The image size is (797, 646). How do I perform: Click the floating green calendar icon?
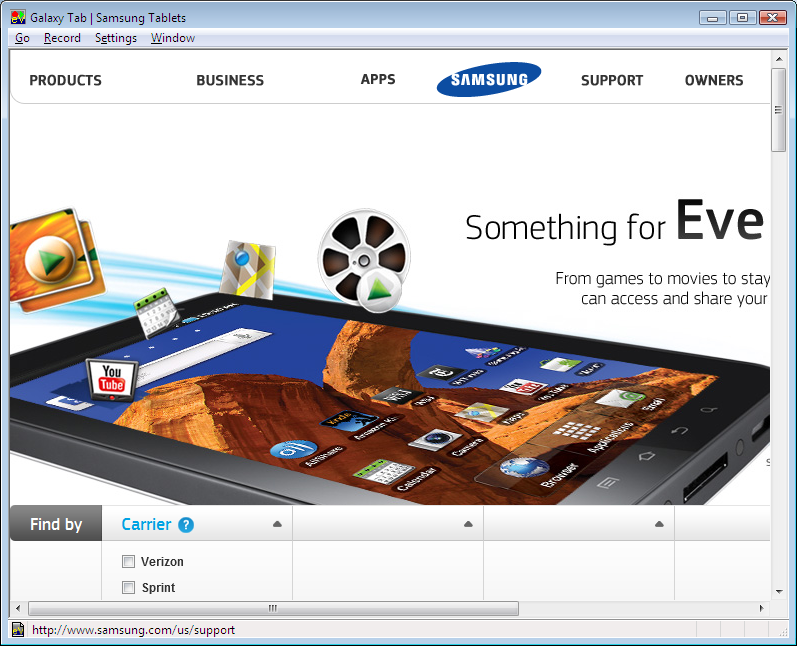pos(156,313)
